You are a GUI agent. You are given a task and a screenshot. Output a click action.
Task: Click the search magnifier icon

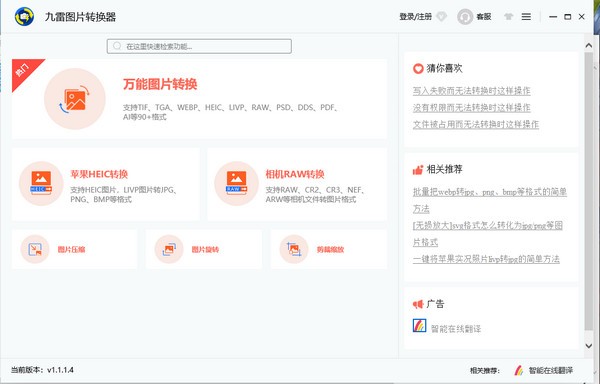tap(117, 46)
